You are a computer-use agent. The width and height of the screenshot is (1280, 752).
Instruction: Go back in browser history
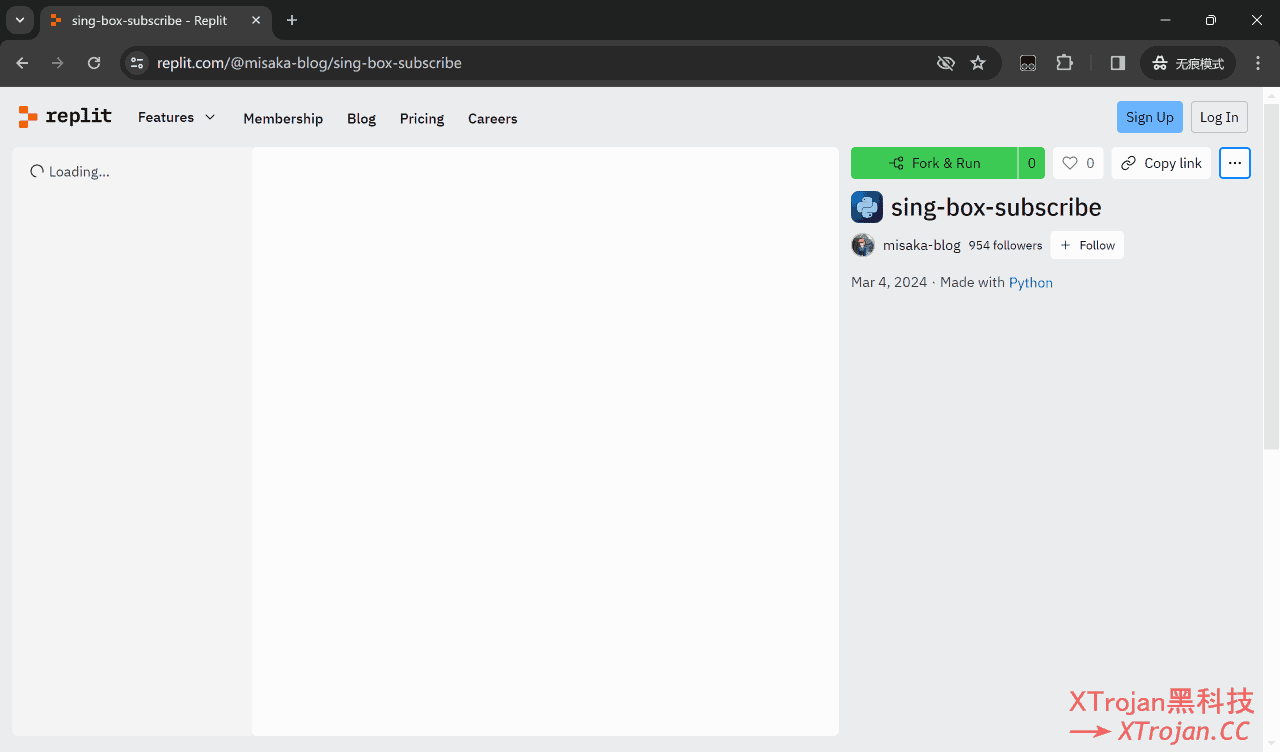(x=22, y=63)
